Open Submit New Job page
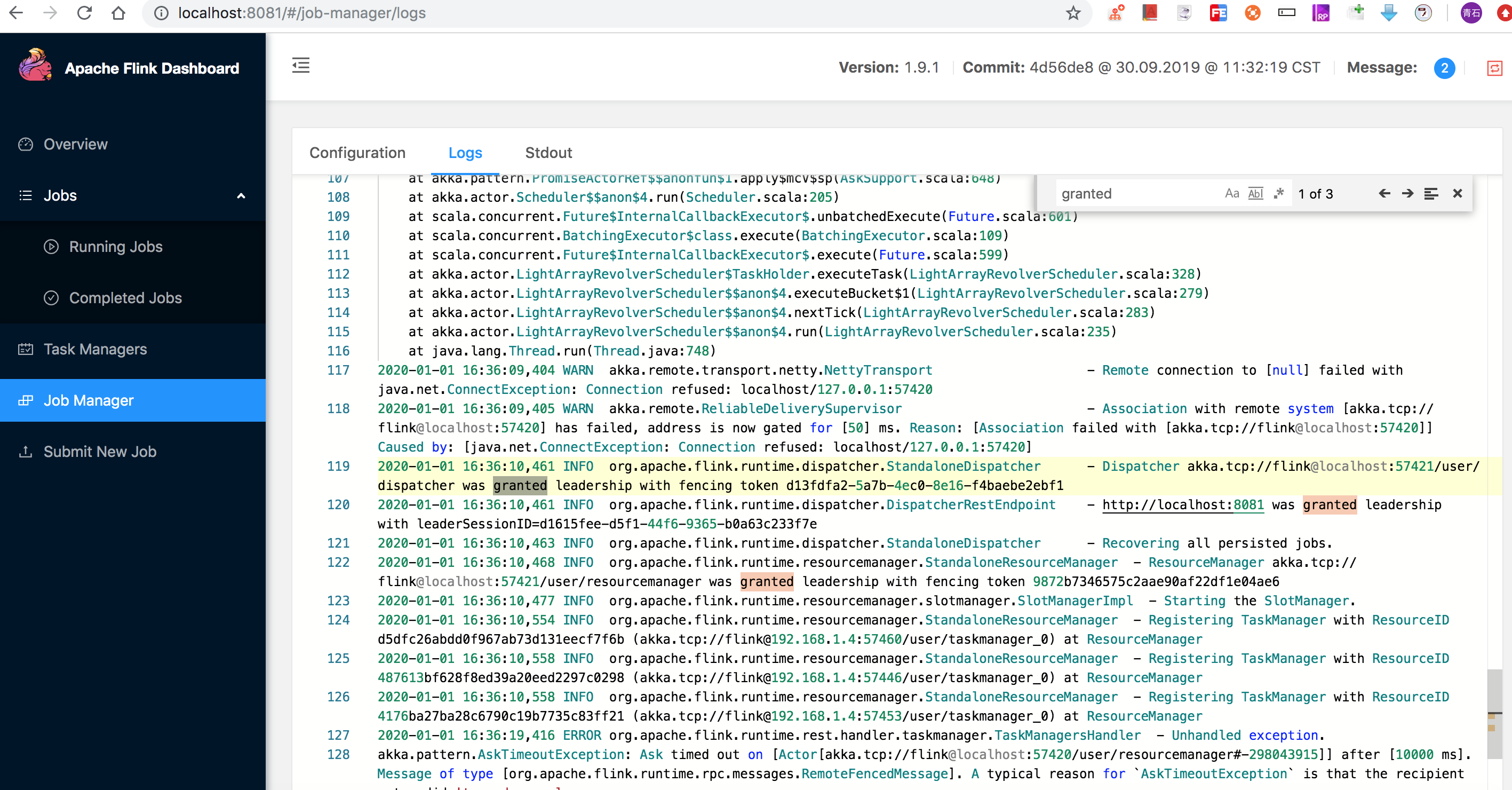 pyautogui.click(x=100, y=452)
